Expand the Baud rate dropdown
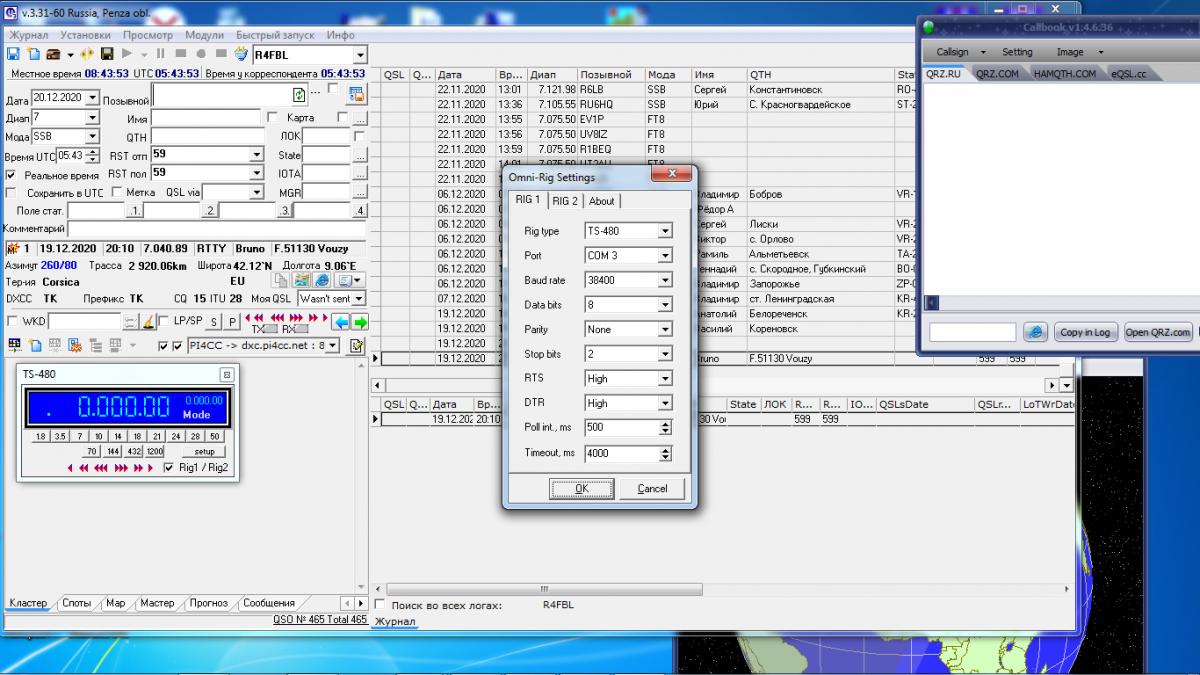The image size is (1200, 675). click(x=664, y=280)
